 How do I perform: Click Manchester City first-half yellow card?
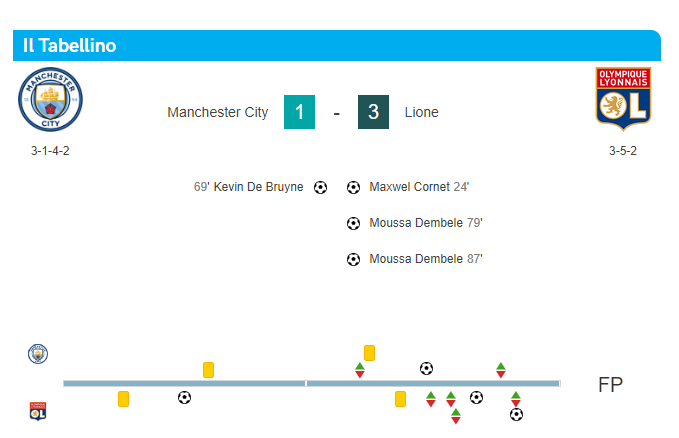(x=208, y=370)
